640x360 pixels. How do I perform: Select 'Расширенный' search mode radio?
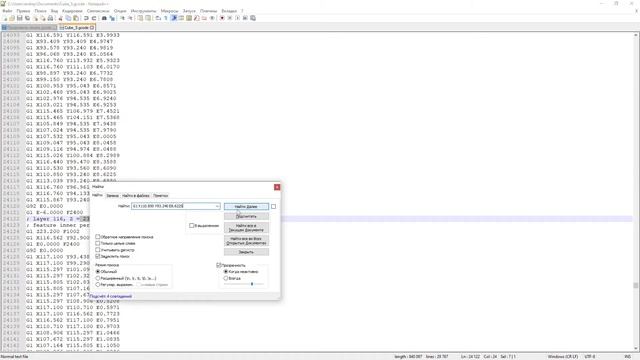[x=98, y=278]
